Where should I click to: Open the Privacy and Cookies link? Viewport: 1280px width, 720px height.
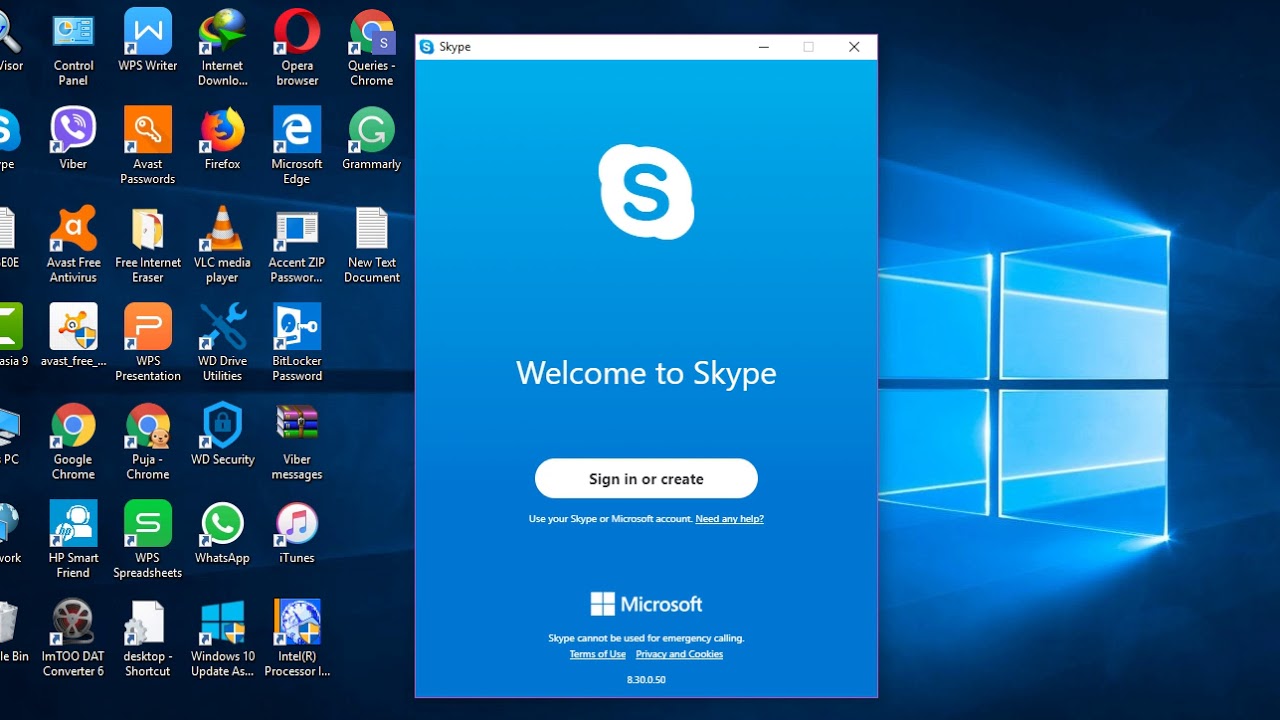click(679, 654)
